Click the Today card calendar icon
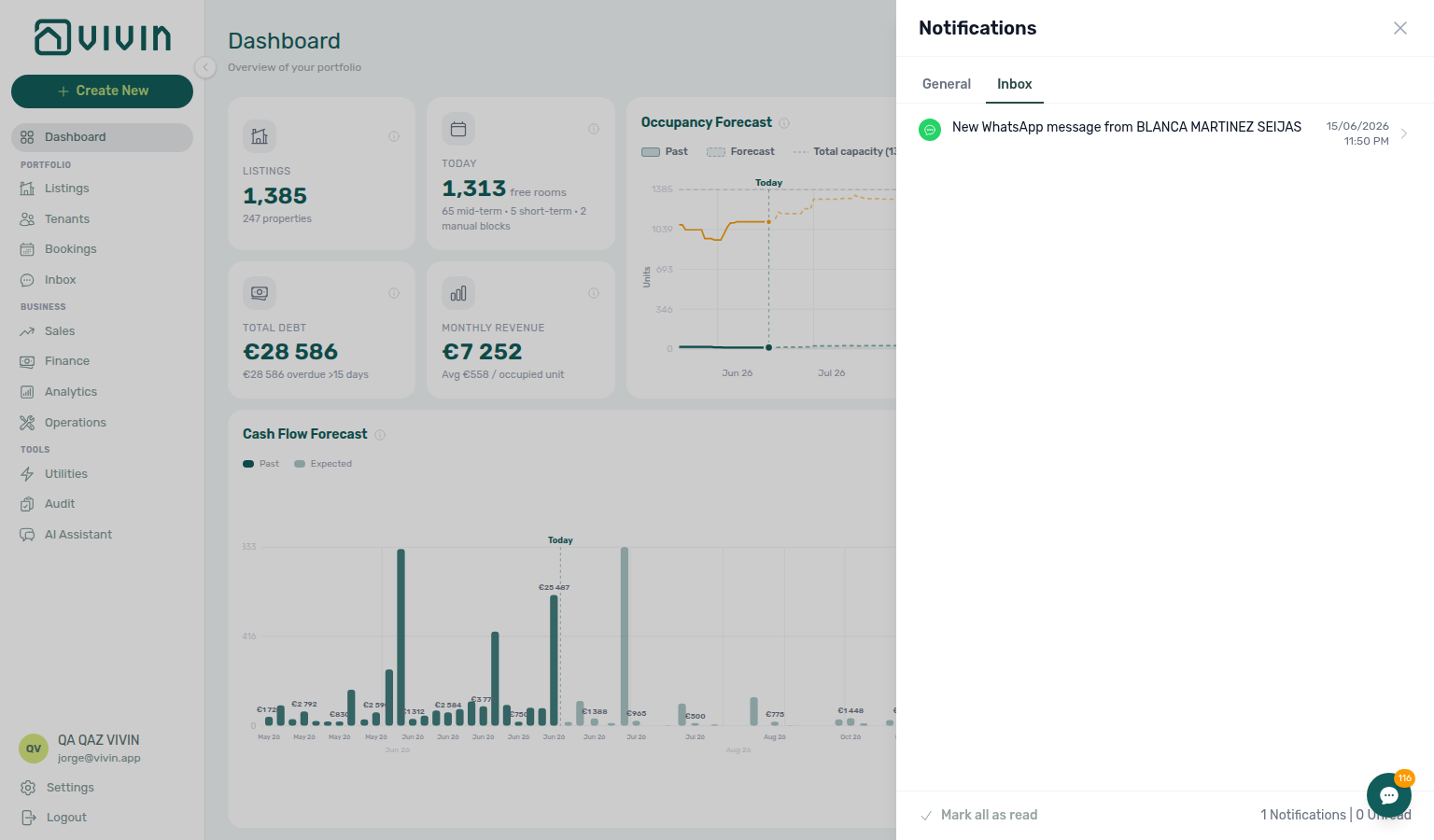The height and width of the screenshot is (840, 1434). (458, 129)
